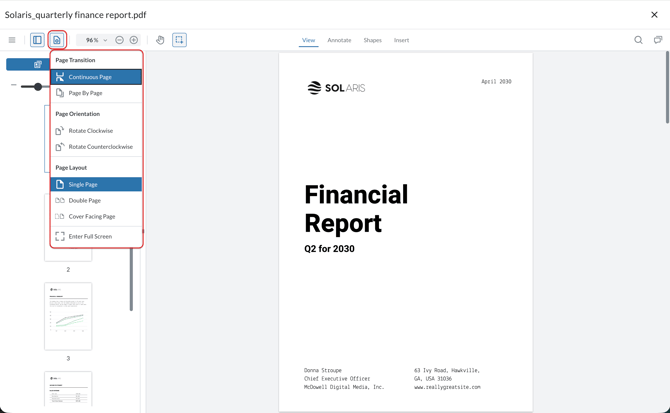Toggle the left sidebar panel
Viewport: 670px width, 413px height.
coord(37,40)
